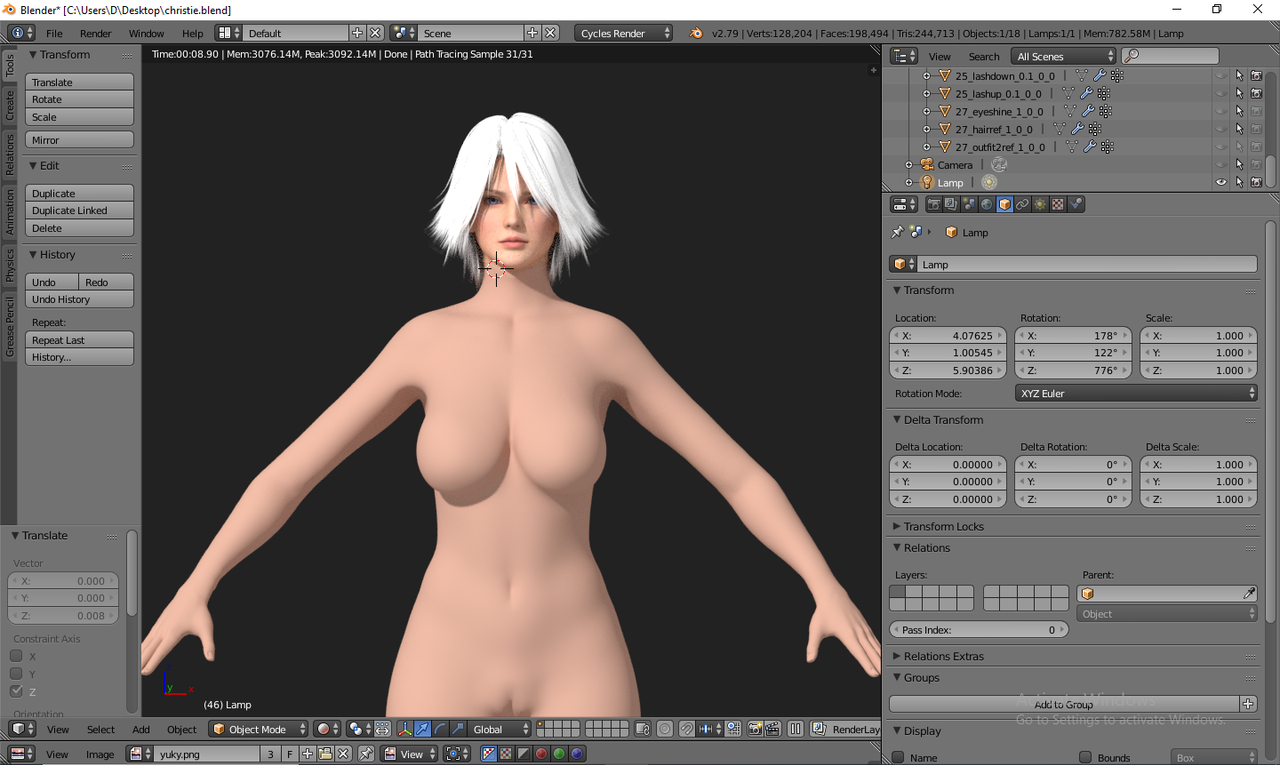The height and width of the screenshot is (765, 1280).
Task: Click the pin image icon in image editor
Action: (366, 754)
